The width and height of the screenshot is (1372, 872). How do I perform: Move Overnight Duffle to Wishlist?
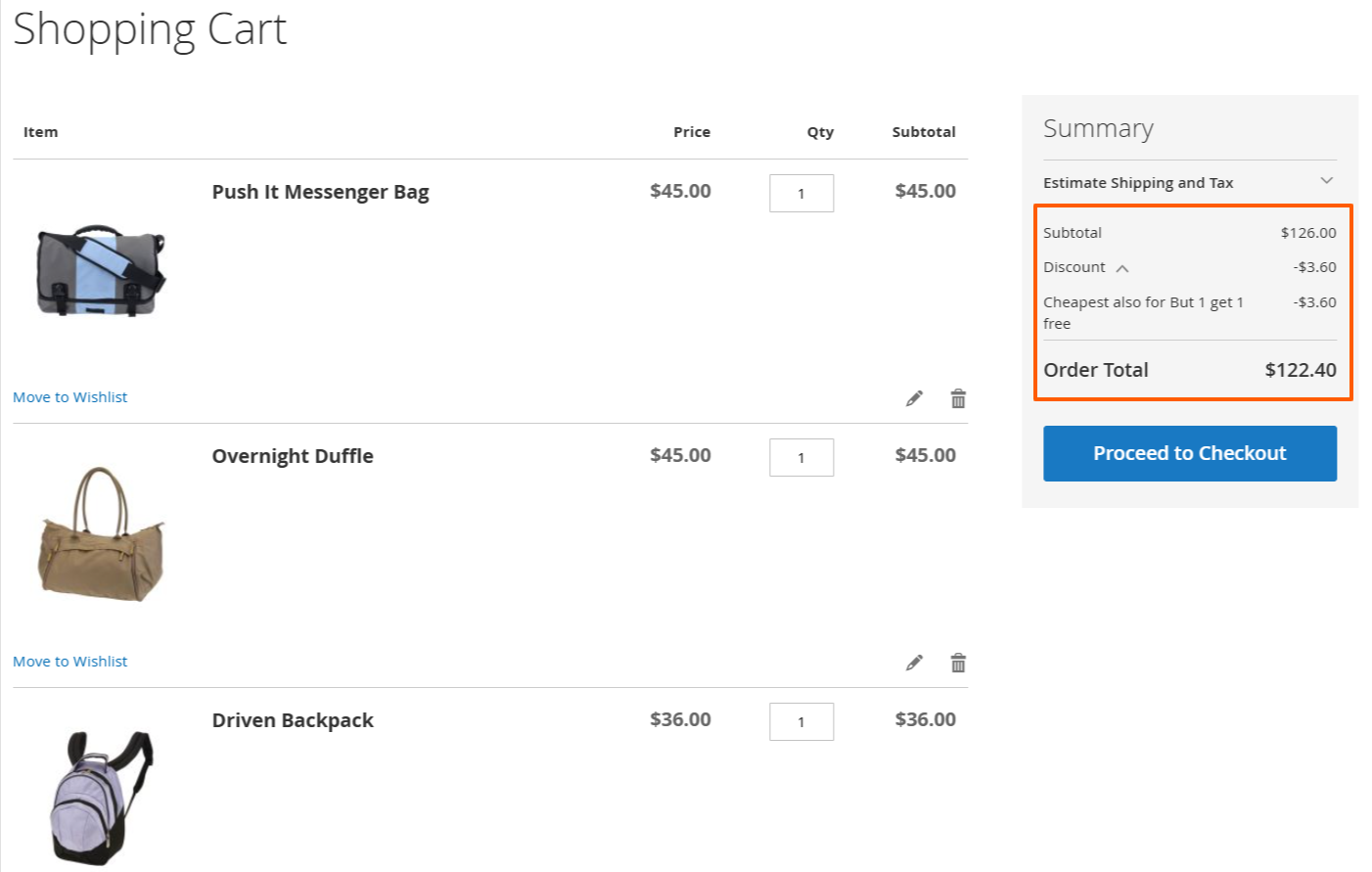point(70,662)
